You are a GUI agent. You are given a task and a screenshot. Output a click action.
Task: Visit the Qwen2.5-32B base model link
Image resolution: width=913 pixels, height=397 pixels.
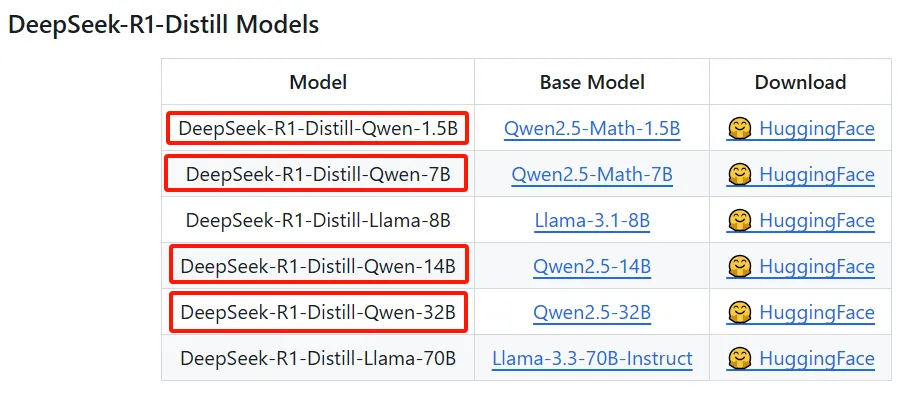point(592,313)
